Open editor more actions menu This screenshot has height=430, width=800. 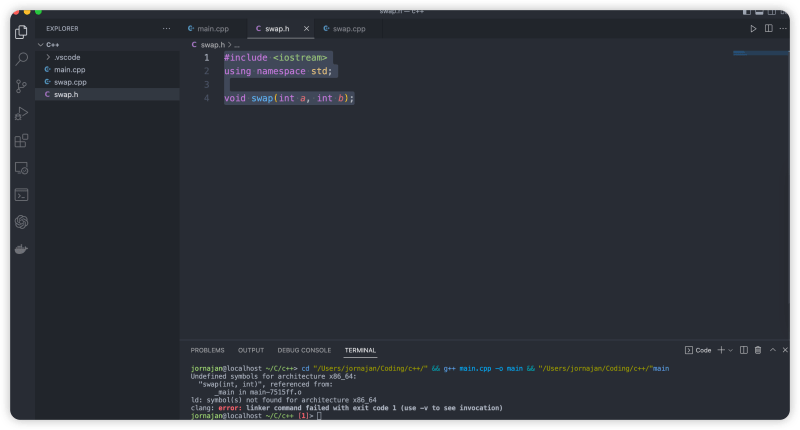[x=783, y=29]
